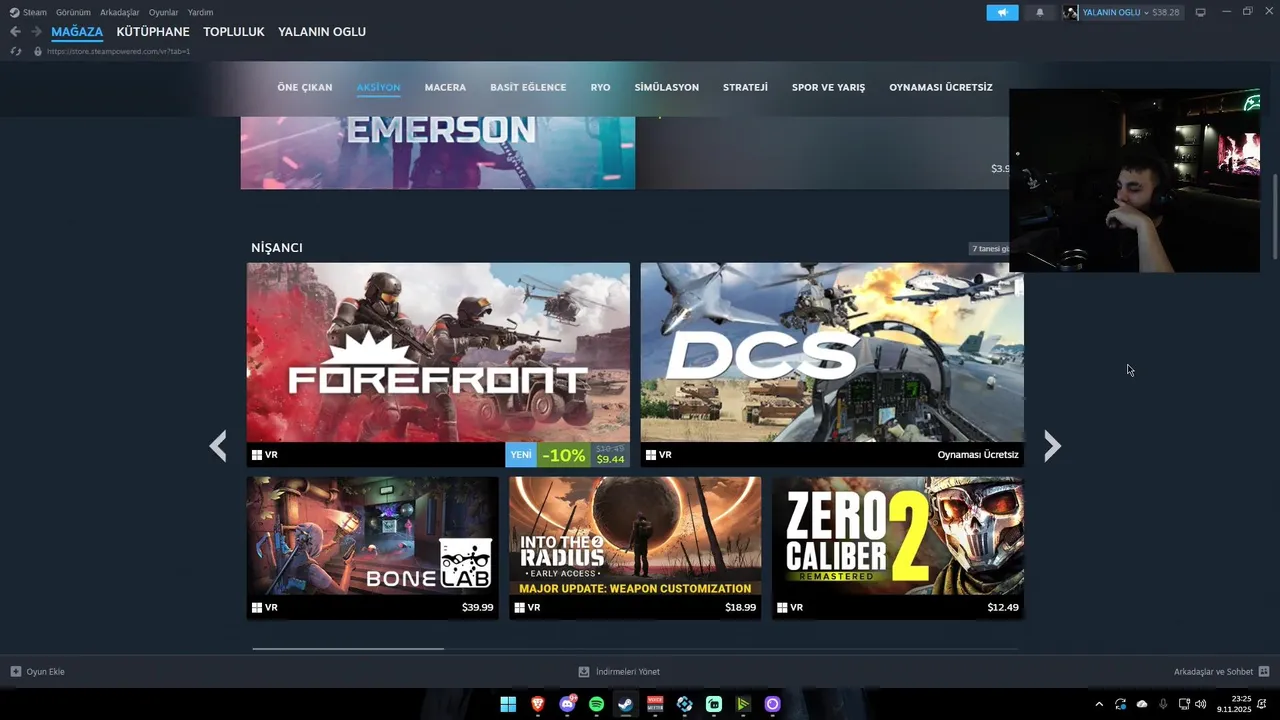1280x720 pixels.
Task: Click the Oyun Ekle button
Action: [38, 672]
